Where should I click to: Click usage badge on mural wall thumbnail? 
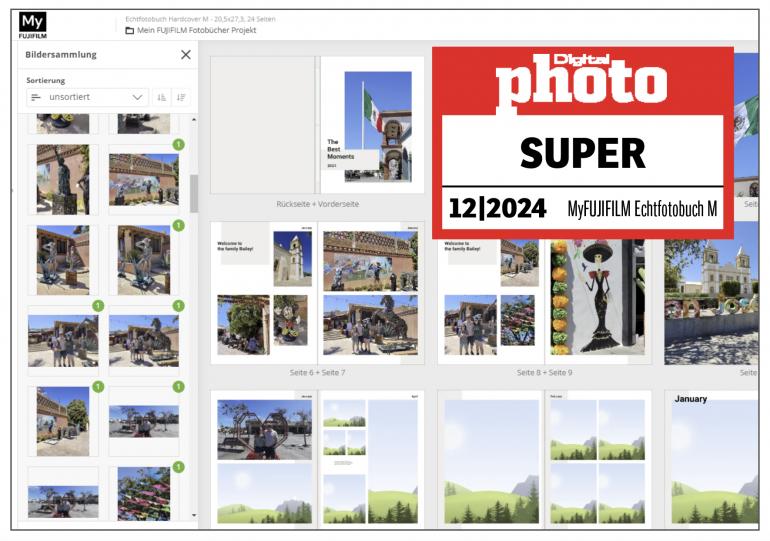(x=178, y=144)
